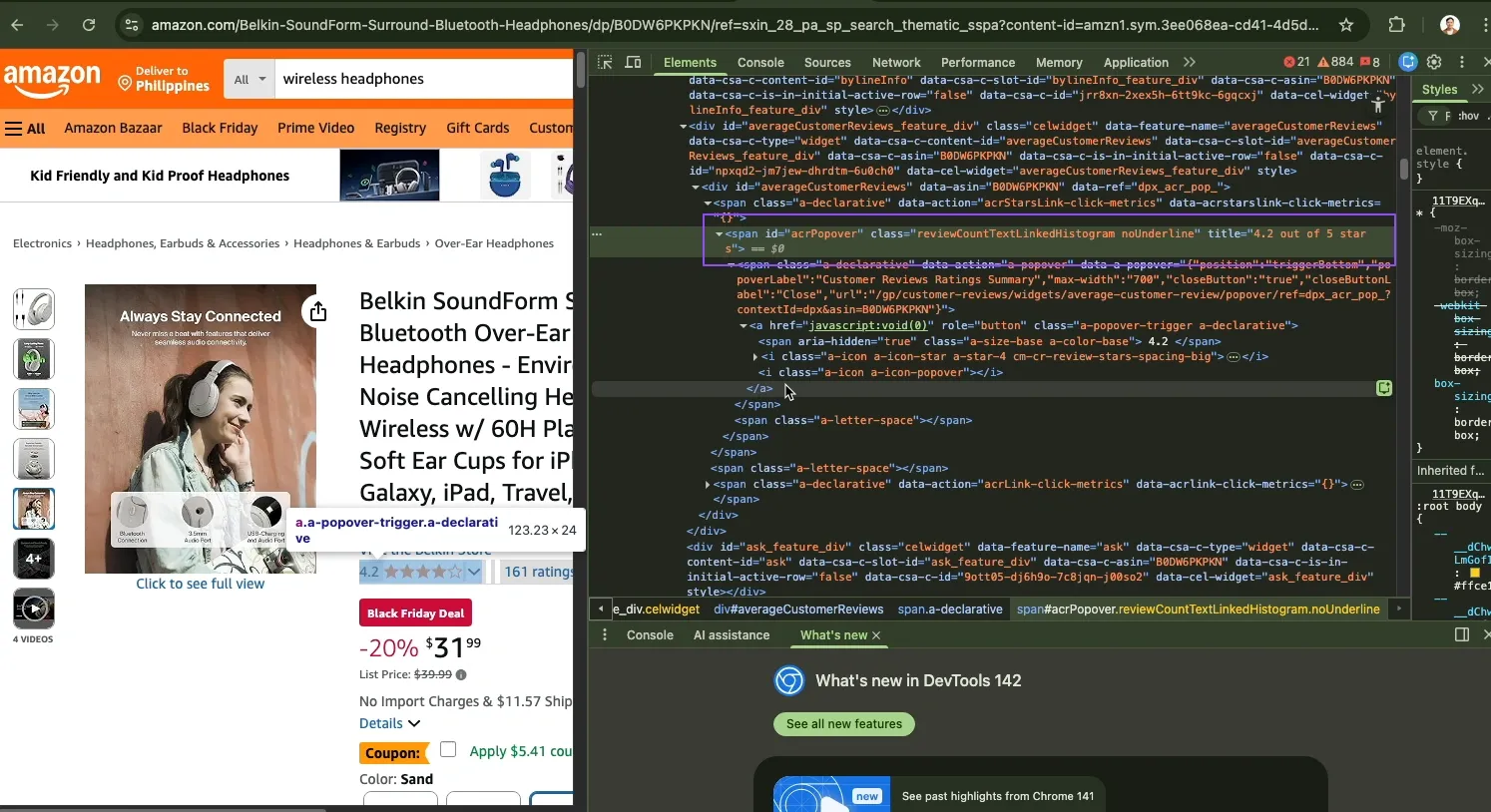Image resolution: width=1491 pixels, height=812 pixels.
Task: Click the error counter showing 21 errors
Action: pos(1294,61)
